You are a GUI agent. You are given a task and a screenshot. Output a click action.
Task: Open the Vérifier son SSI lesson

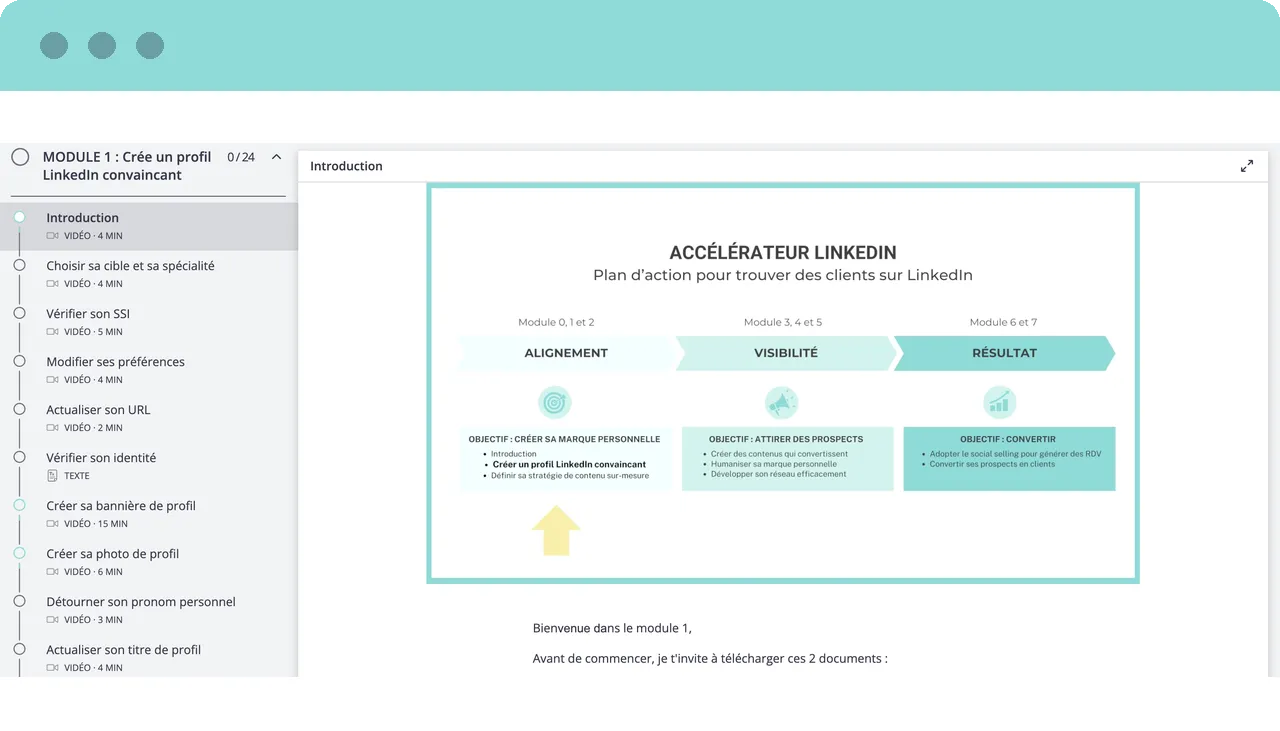pos(149,322)
